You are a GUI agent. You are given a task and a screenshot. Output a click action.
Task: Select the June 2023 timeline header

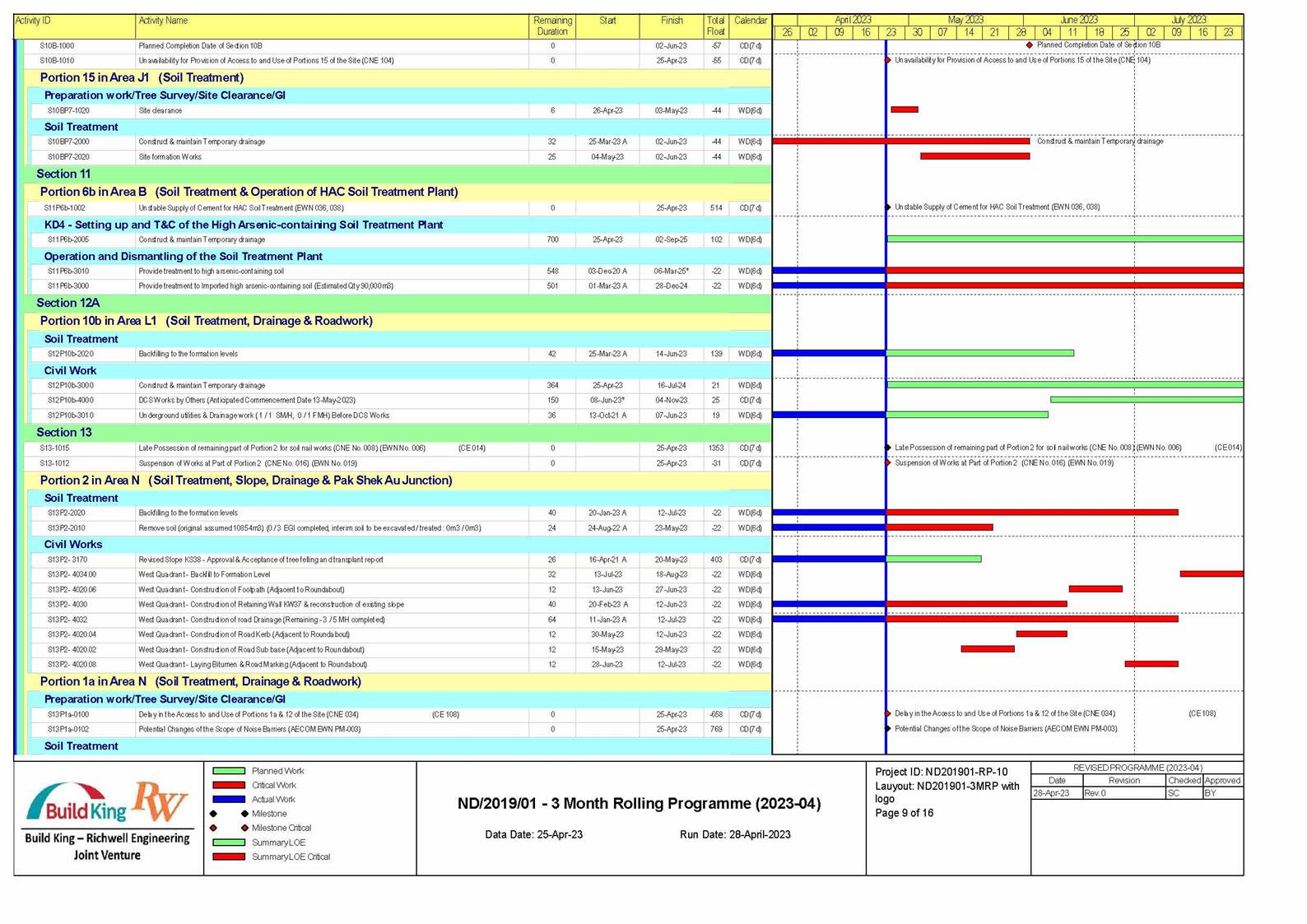pos(1079,20)
